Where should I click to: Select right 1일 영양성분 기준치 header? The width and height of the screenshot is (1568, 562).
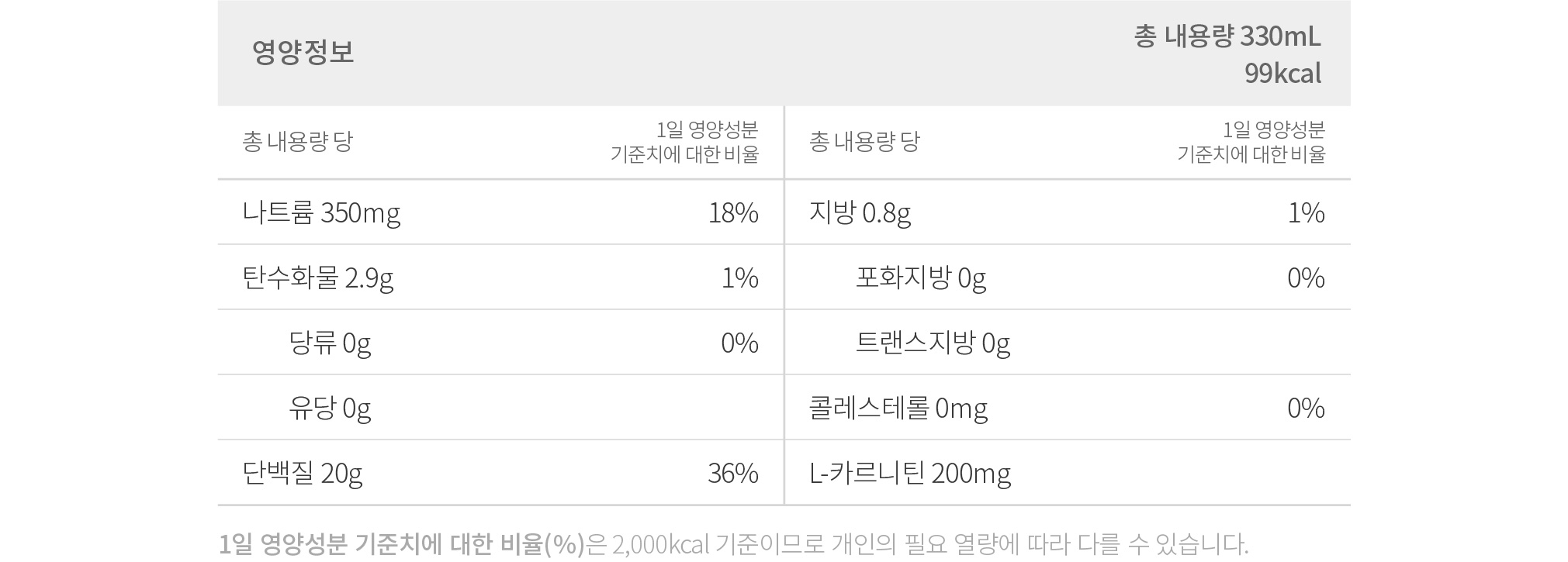coord(1251,142)
